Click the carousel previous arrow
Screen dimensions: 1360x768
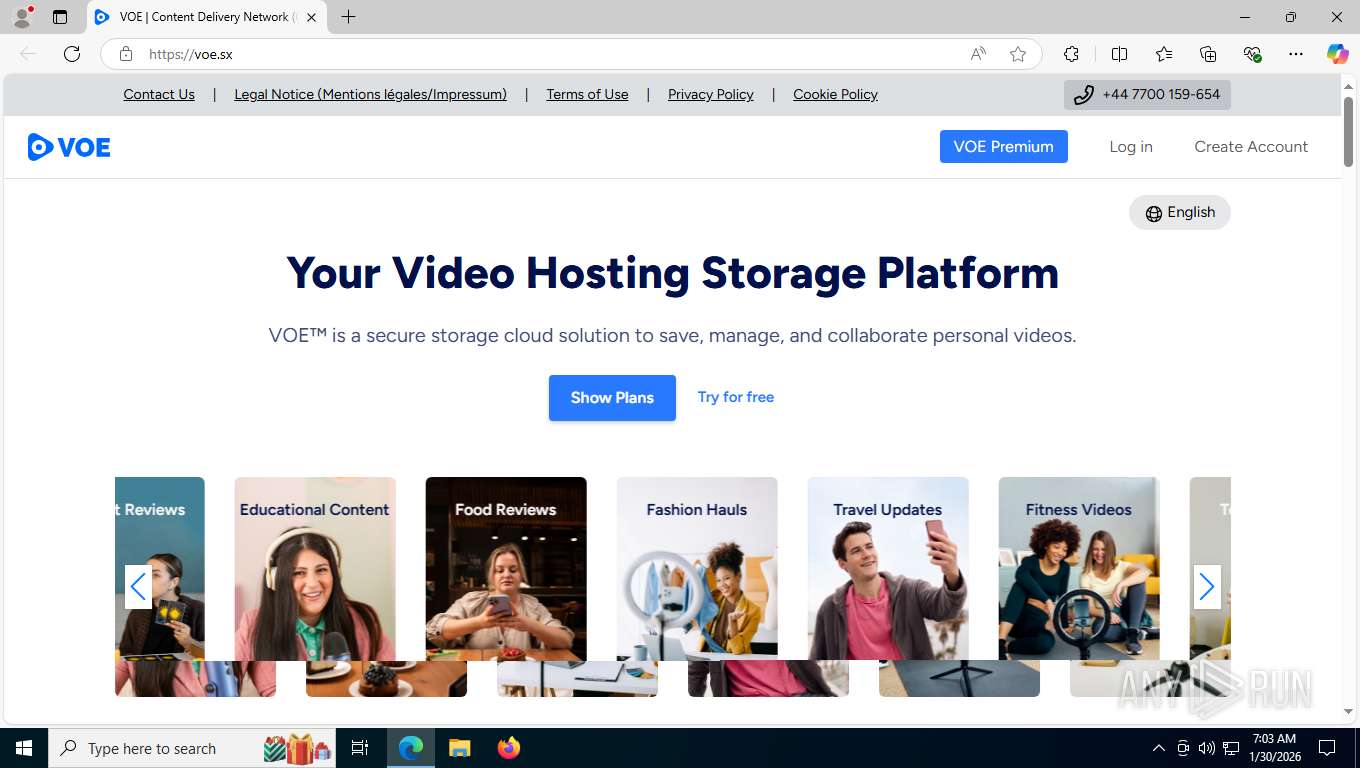point(138,587)
